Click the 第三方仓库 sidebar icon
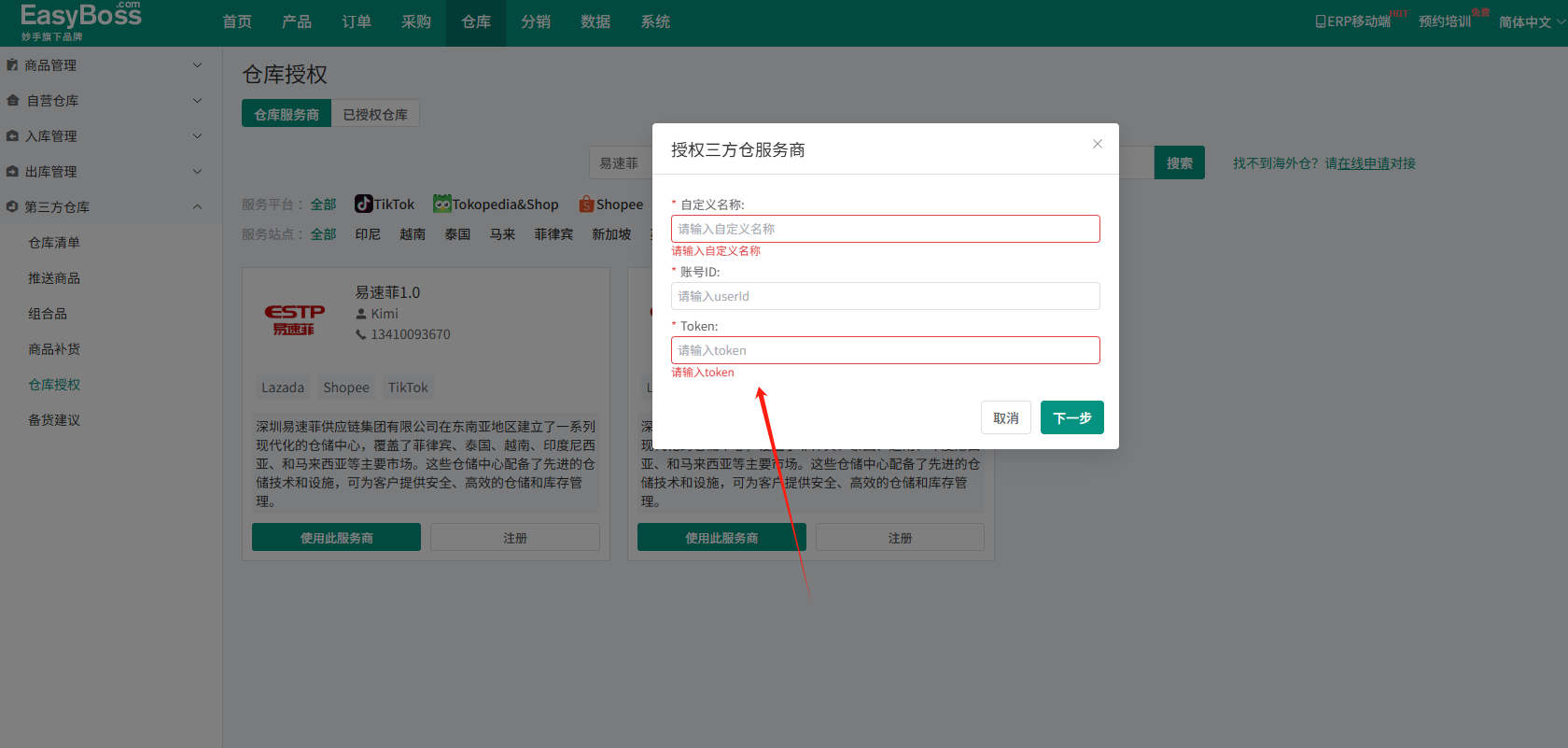1568x748 pixels. tap(12, 207)
